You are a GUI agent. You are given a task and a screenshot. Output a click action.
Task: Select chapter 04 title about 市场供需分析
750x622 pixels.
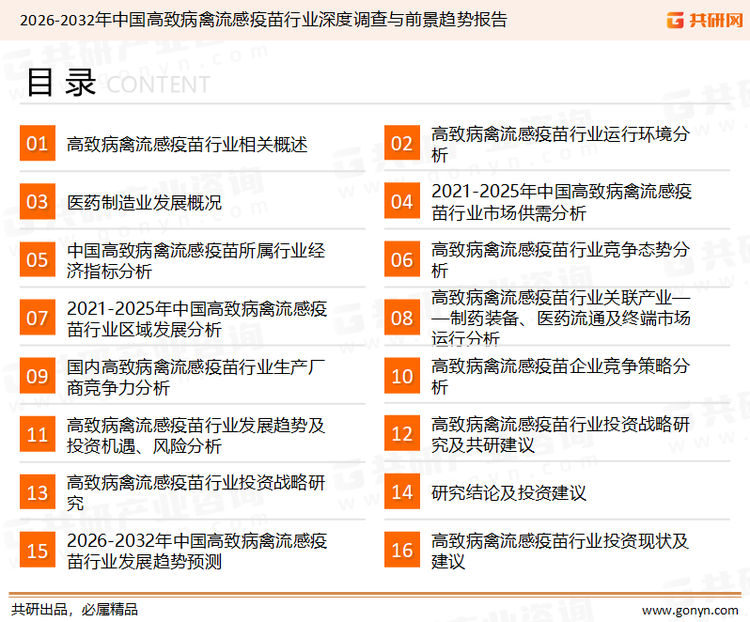pyautogui.click(x=562, y=202)
